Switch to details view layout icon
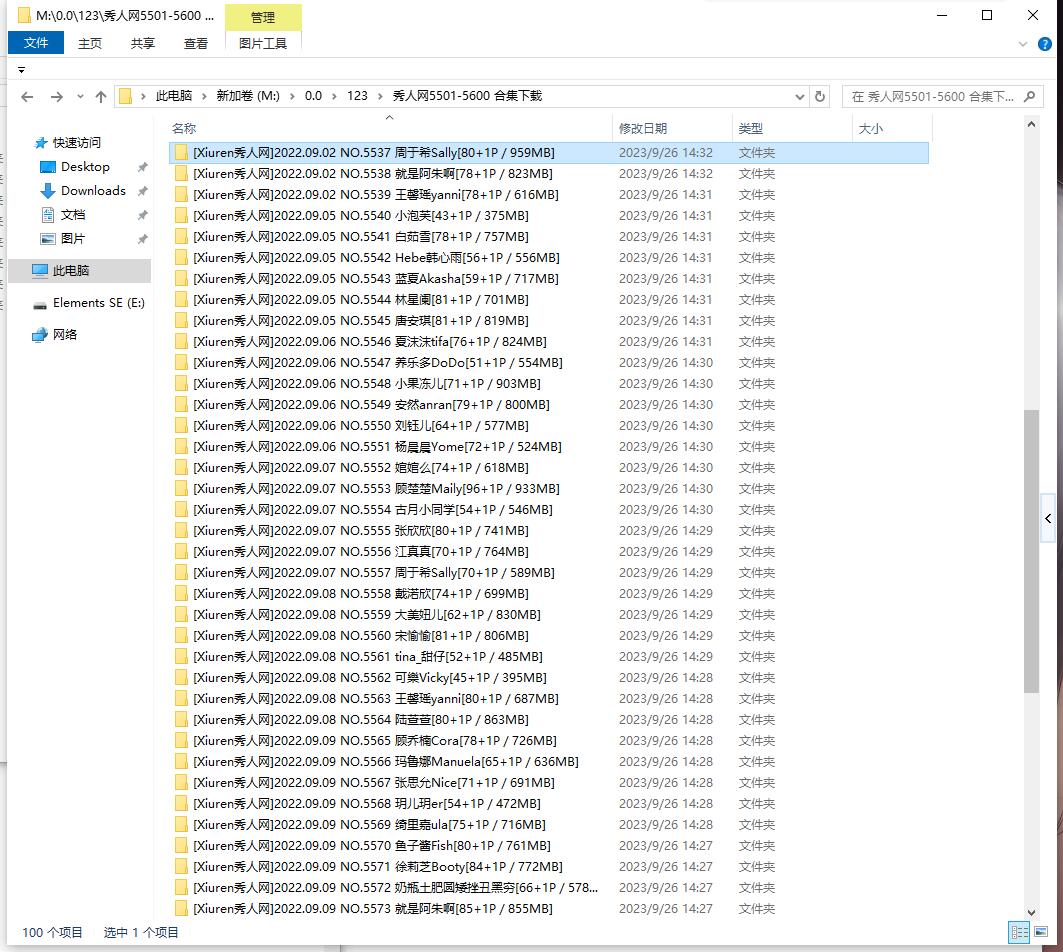The width and height of the screenshot is (1063, 952). [1019, 932]
